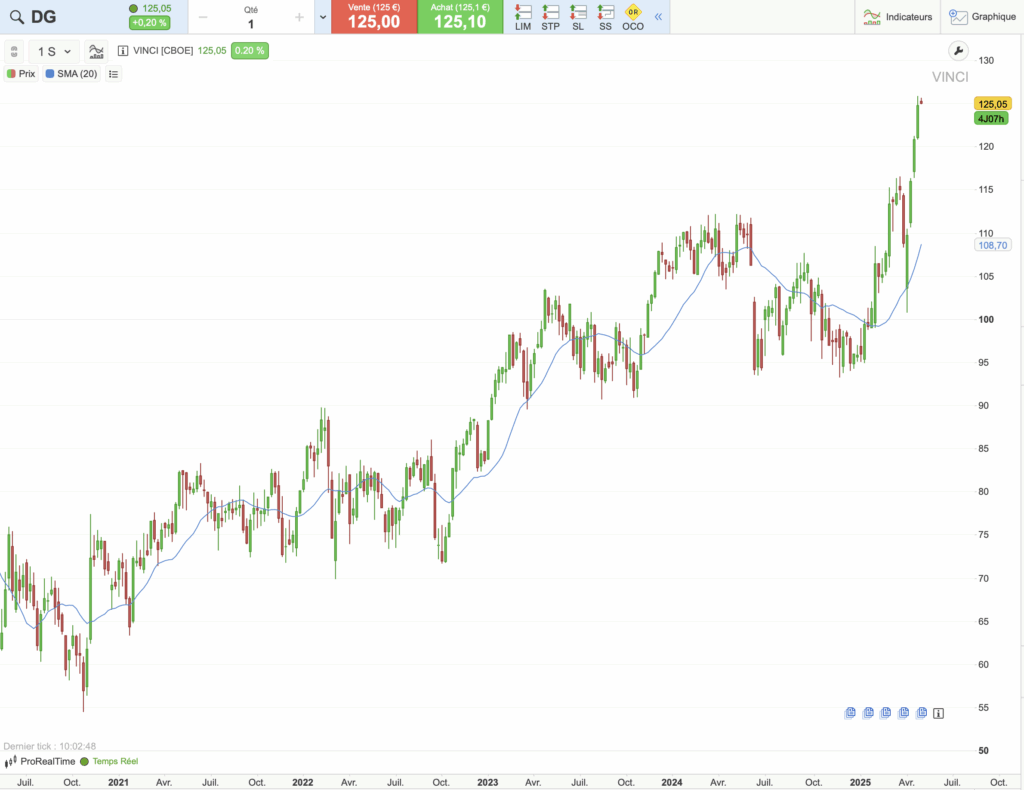Decrease quantity with minus button
Screen dimensions: 1024x790
pyautogui.click(x=203, y=17)
